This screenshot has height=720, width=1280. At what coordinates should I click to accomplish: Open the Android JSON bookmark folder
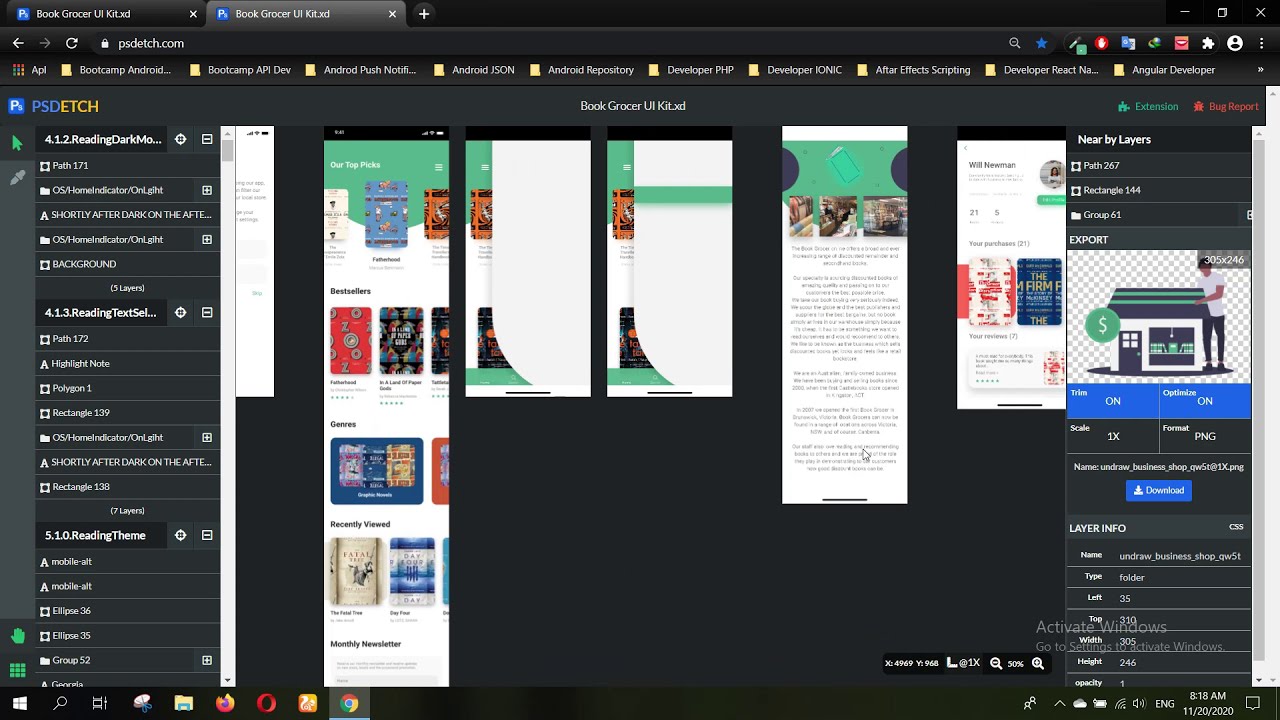[x=474, y=70]
